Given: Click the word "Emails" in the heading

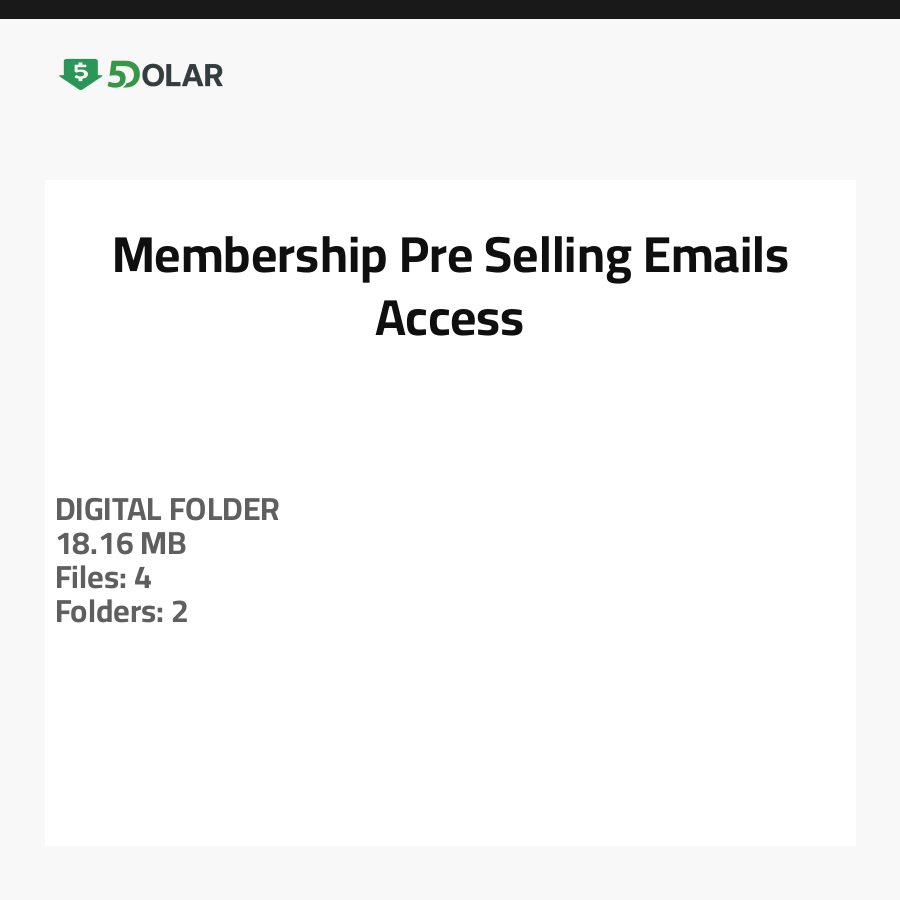Looking at the screenshot, I should point(716,256).
